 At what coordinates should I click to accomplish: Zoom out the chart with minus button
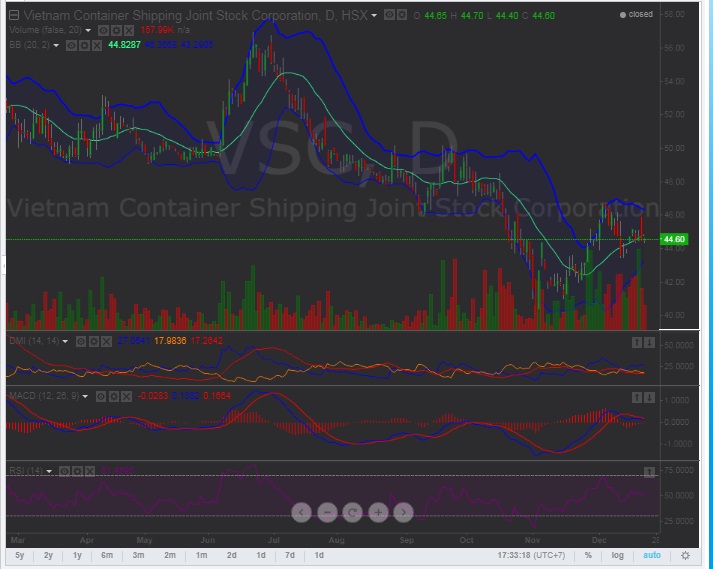coord(327,512)
